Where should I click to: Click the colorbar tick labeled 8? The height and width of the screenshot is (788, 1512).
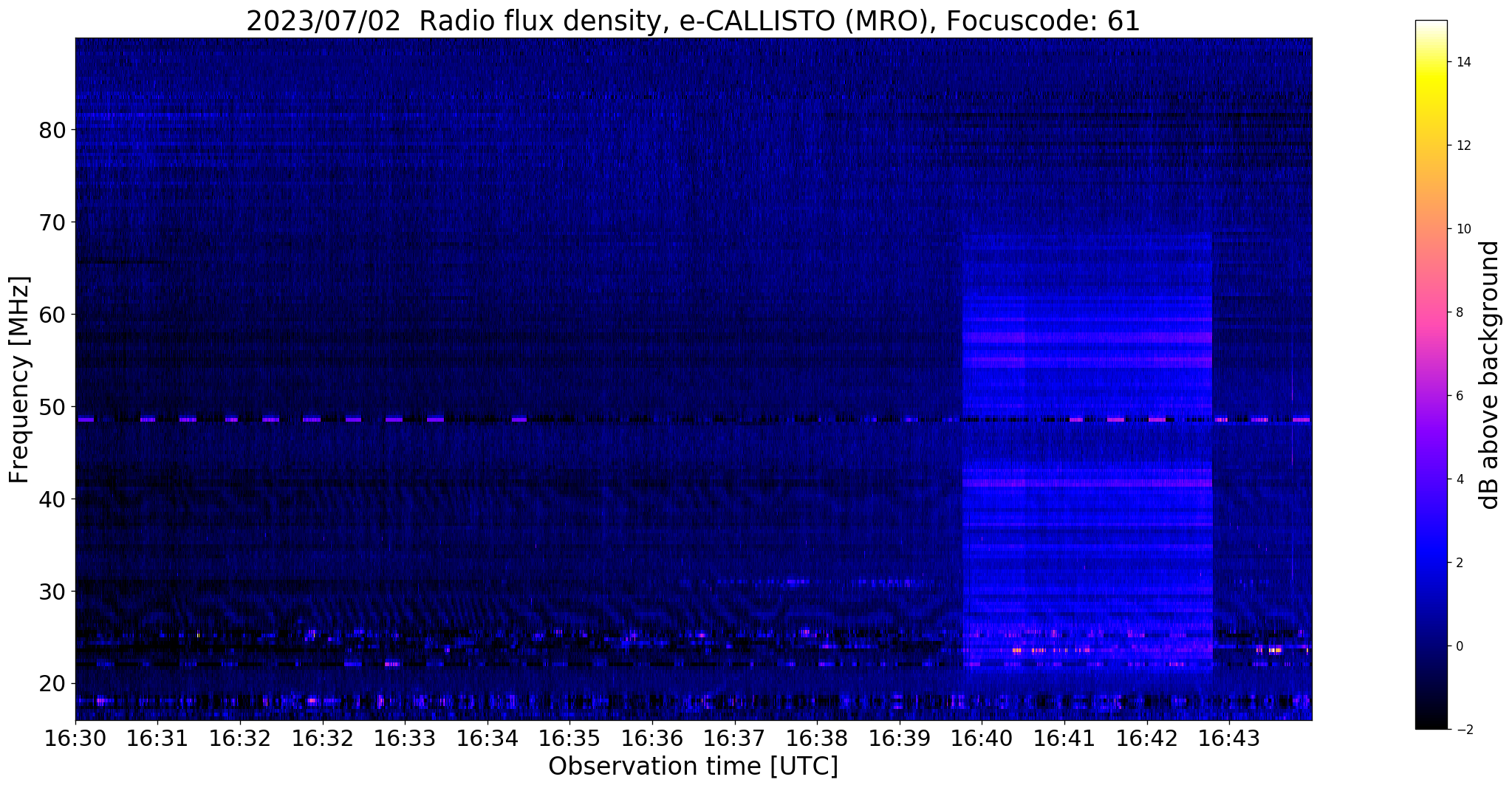point(1459,312)
